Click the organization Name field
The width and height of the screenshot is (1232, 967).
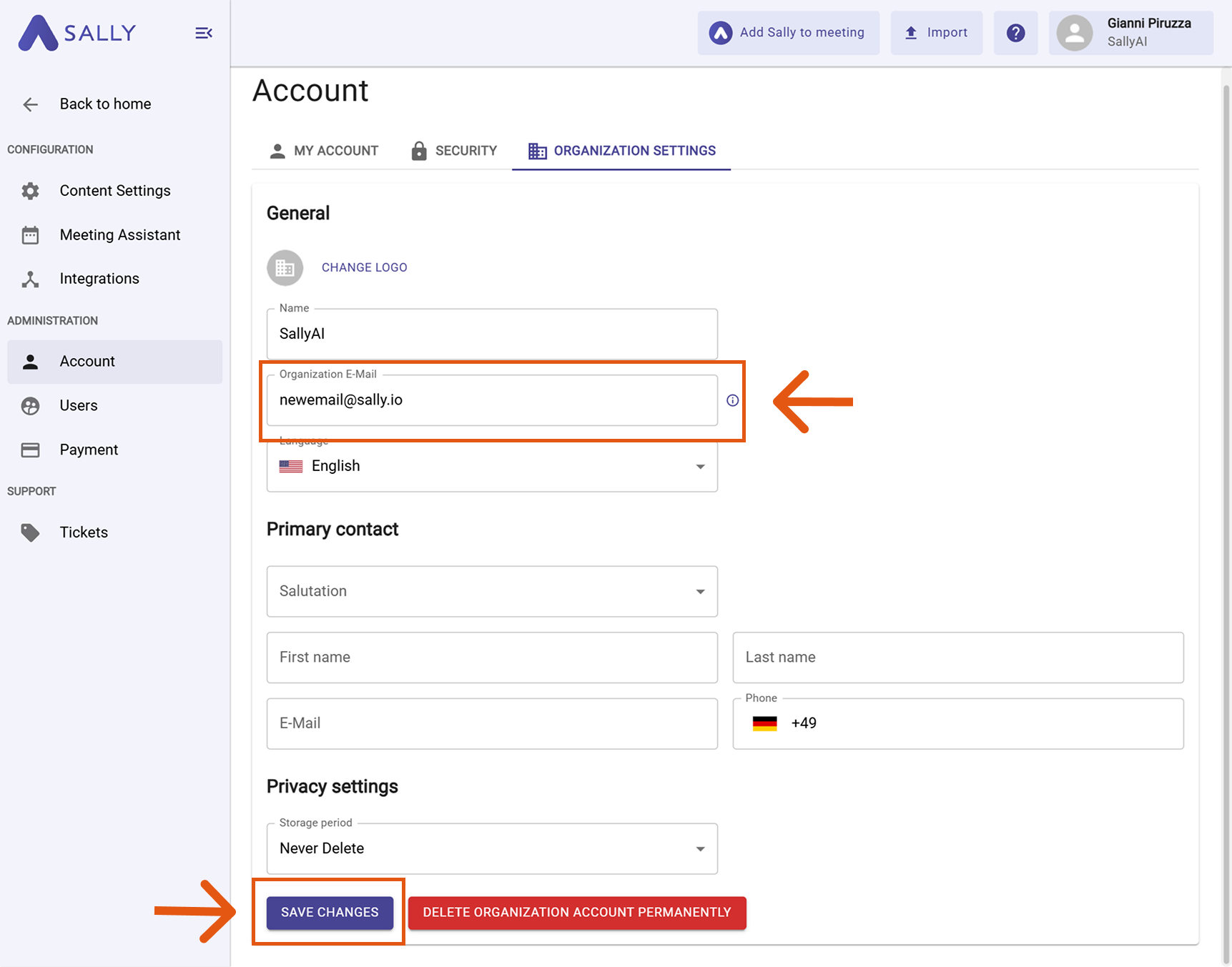[x=492, y=334]
